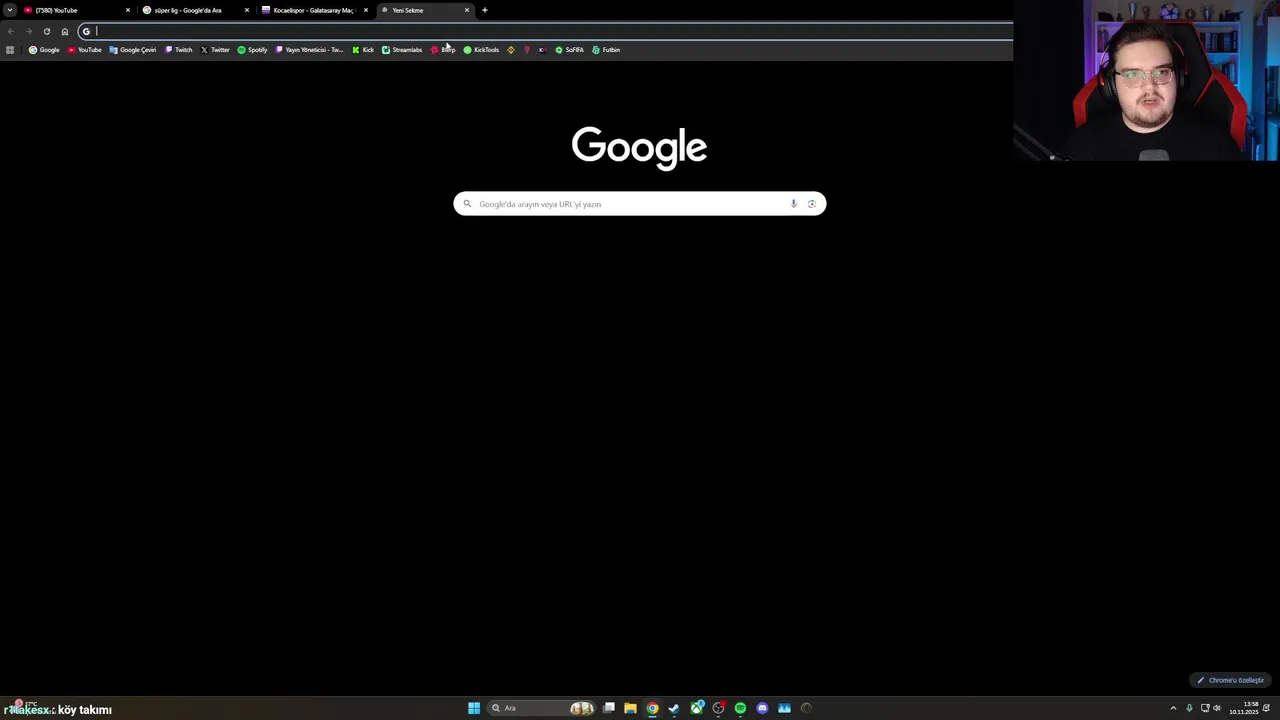The width and height of the screenshot is (1280, 720).
Task: Click the browser forward arrow
Action: click(28, 31)
